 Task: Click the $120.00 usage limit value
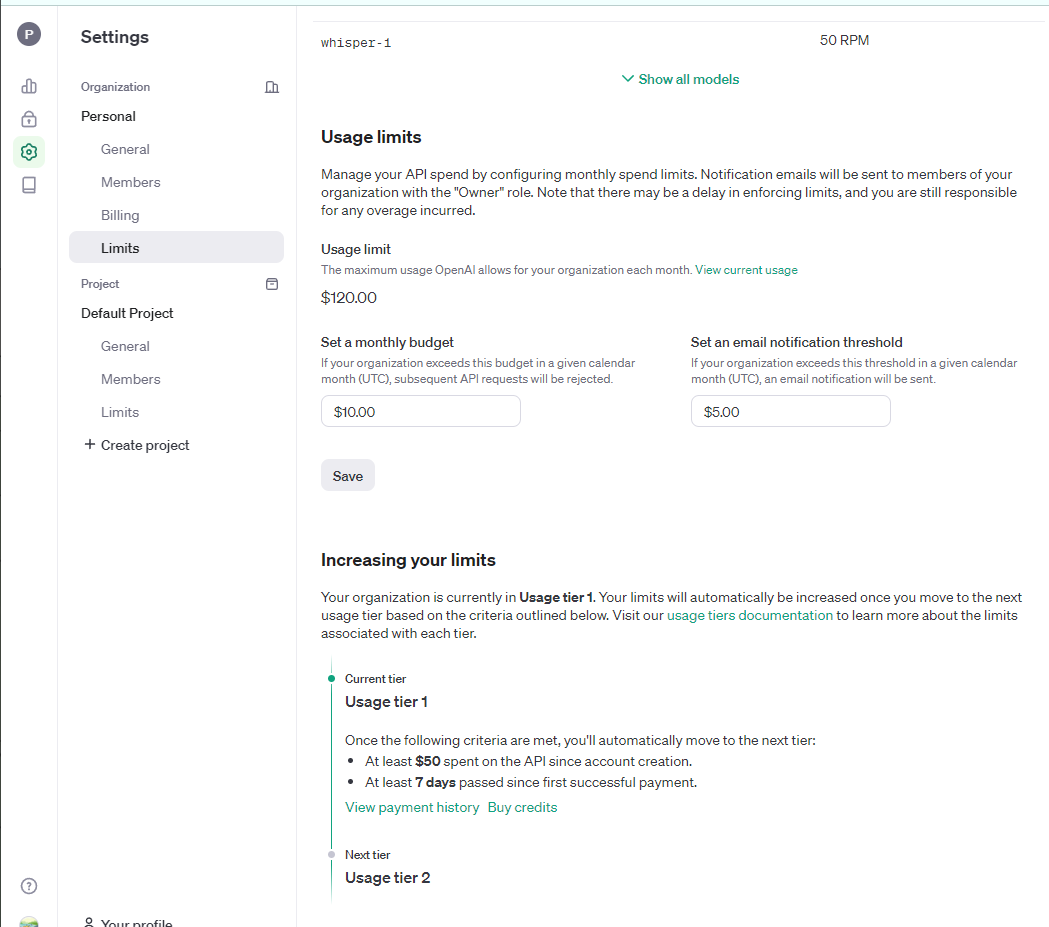[349, 298]
